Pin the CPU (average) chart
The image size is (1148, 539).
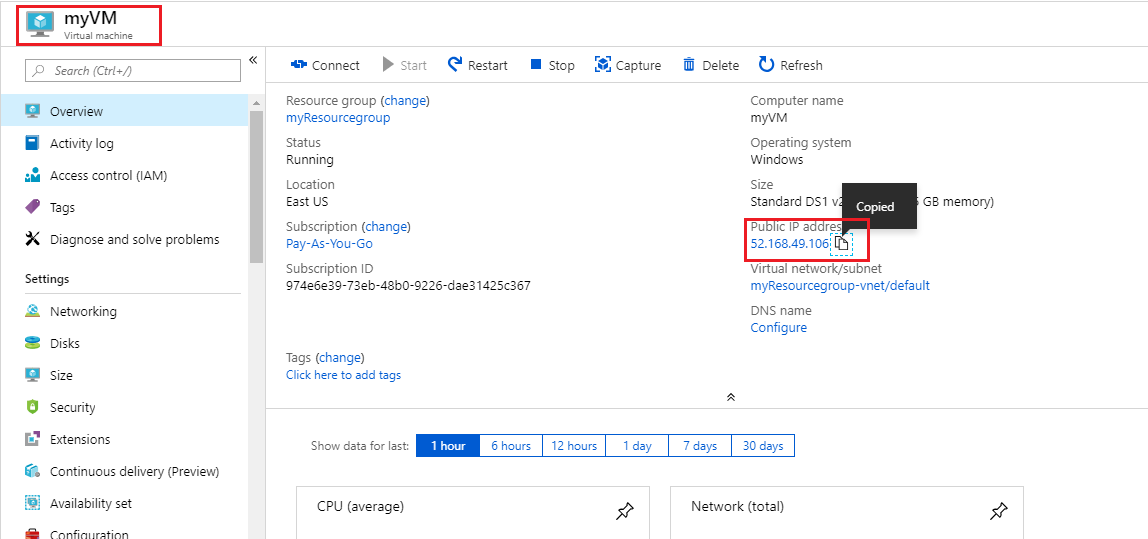625,511
